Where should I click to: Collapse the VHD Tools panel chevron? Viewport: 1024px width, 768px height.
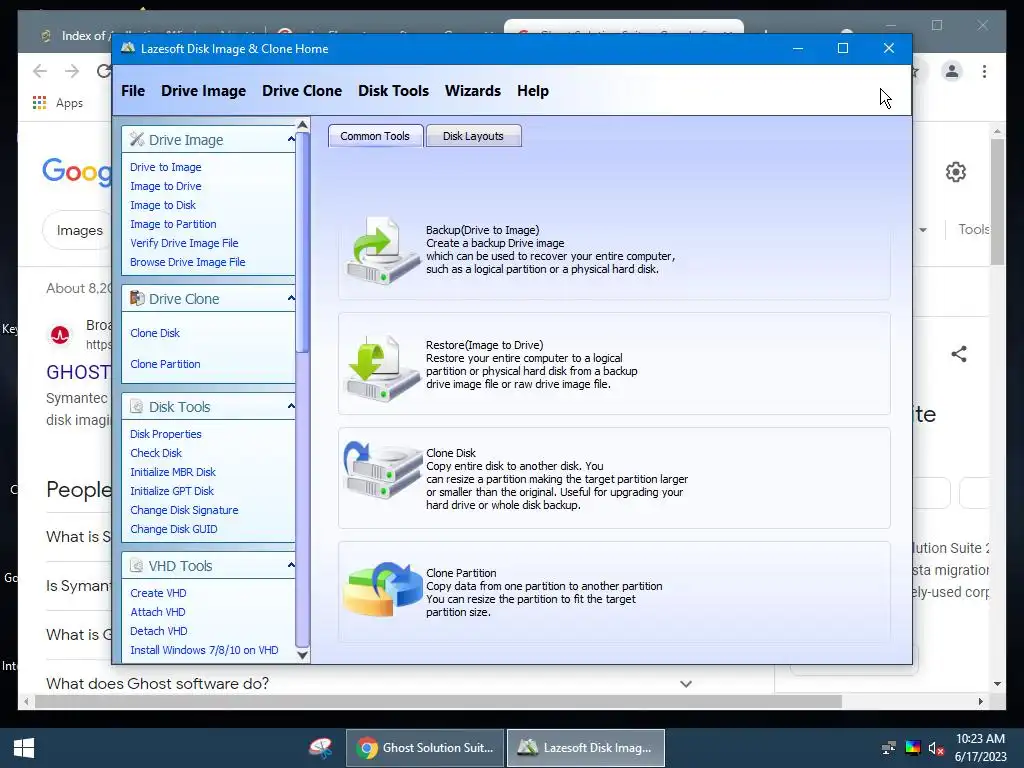point(291,565)
